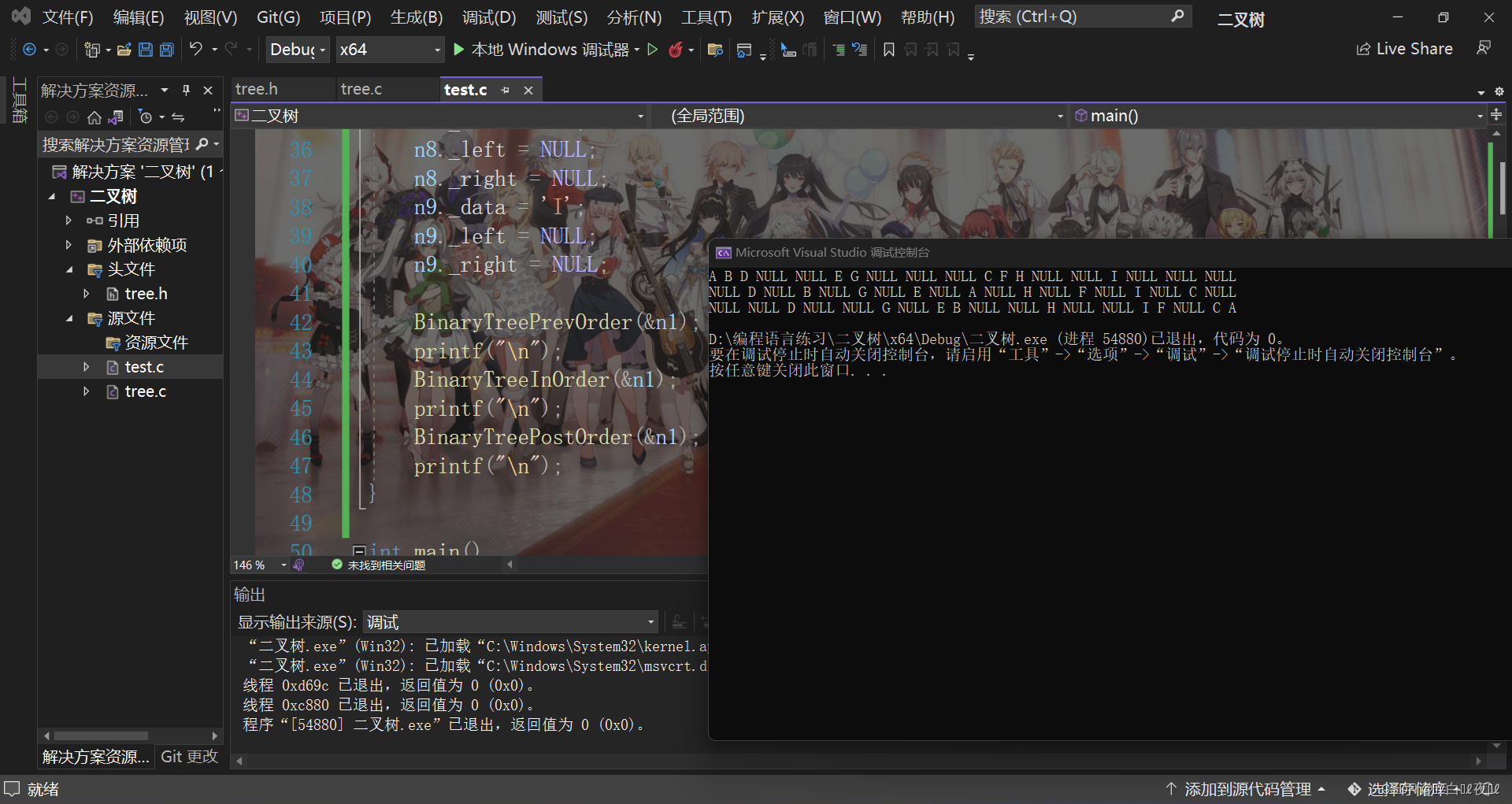Expand the test.c tree node
This screenshot has width=1512, height=804.
pos(87,367)
